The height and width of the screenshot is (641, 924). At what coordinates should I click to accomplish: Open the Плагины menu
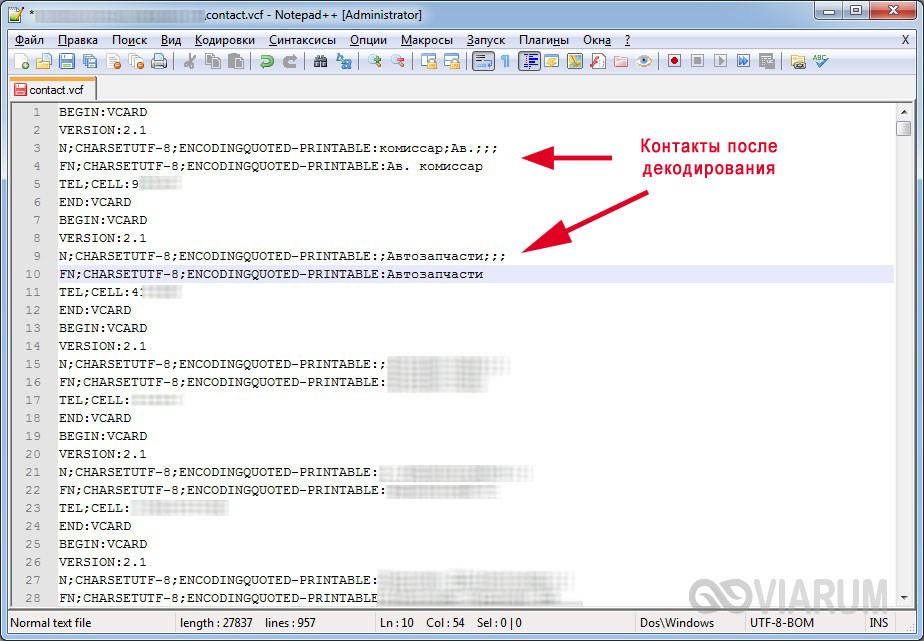[544, 40]
